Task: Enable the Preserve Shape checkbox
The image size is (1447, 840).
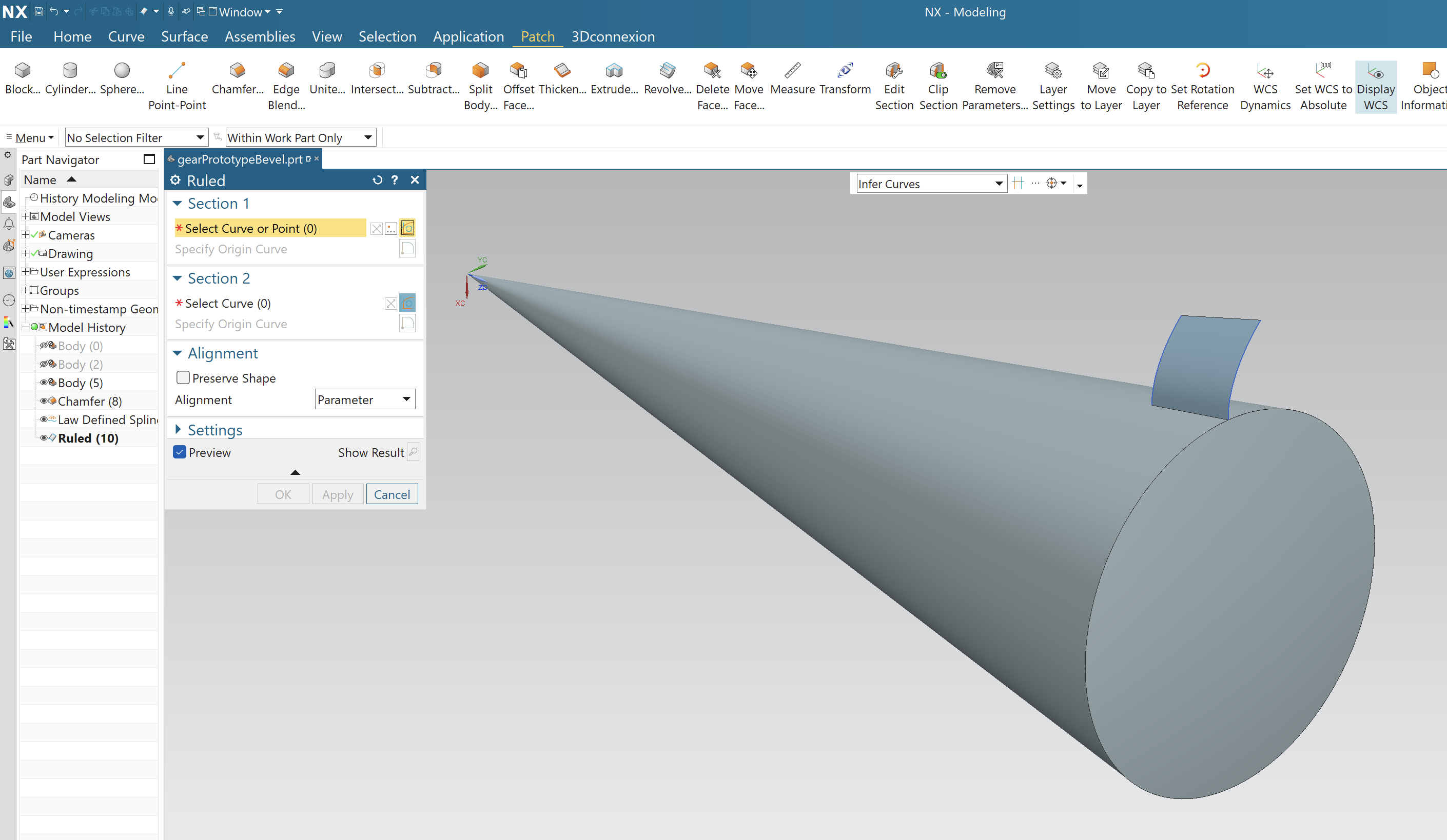Action: 183,377
